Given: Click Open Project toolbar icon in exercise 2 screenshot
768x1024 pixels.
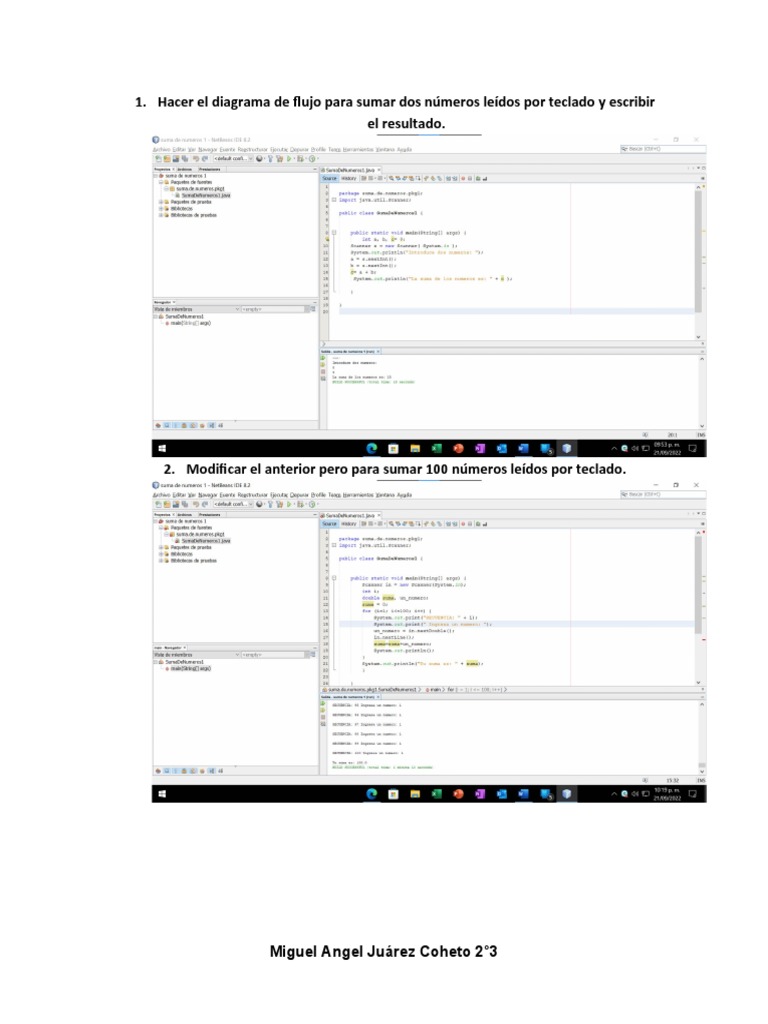Looking at the screenshot, I should (176, 504).
